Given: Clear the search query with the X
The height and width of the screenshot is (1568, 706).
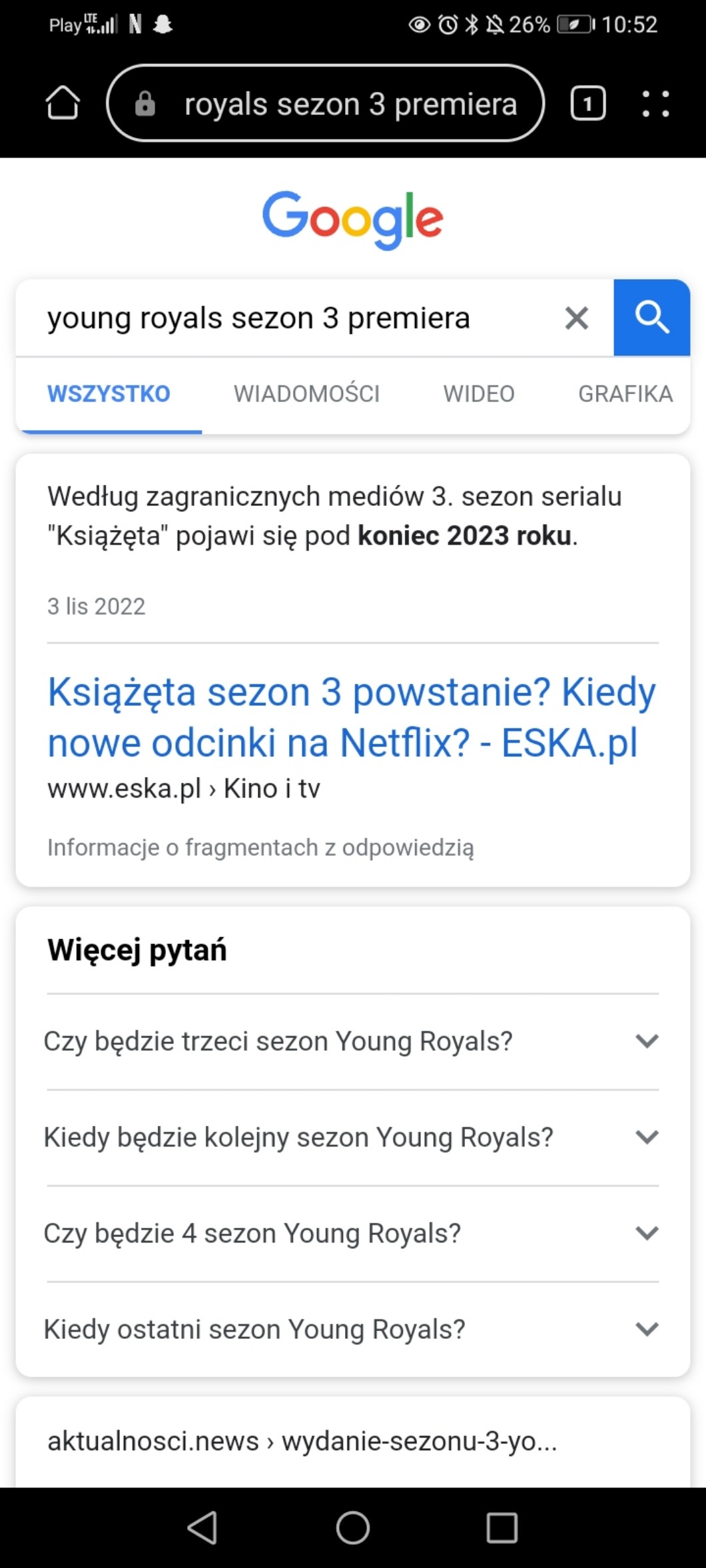Looking at the screenshot, I should (577, 318).
